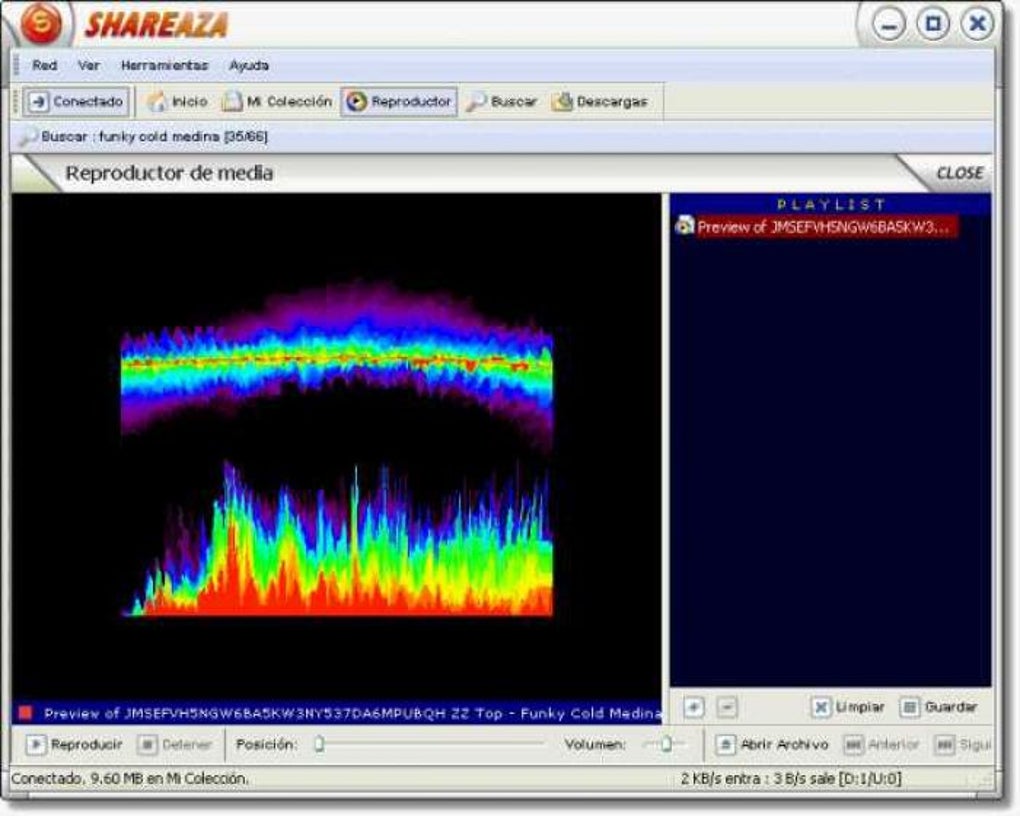Clear playlist with Limpiar button
The width and height of the screenshot is (1020, 816).
click(x=847, y=707)
